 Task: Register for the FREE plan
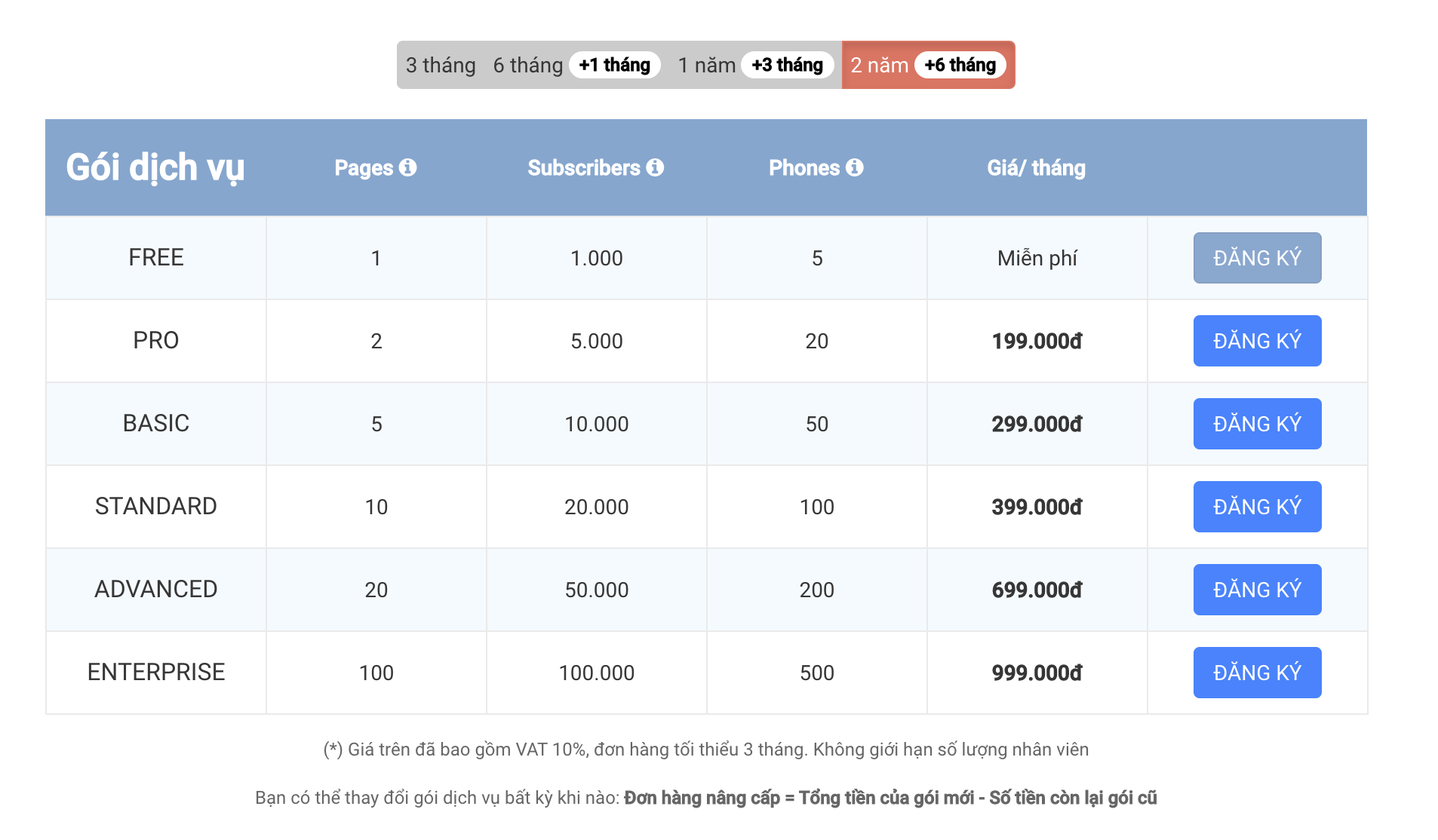[1257, 258]
